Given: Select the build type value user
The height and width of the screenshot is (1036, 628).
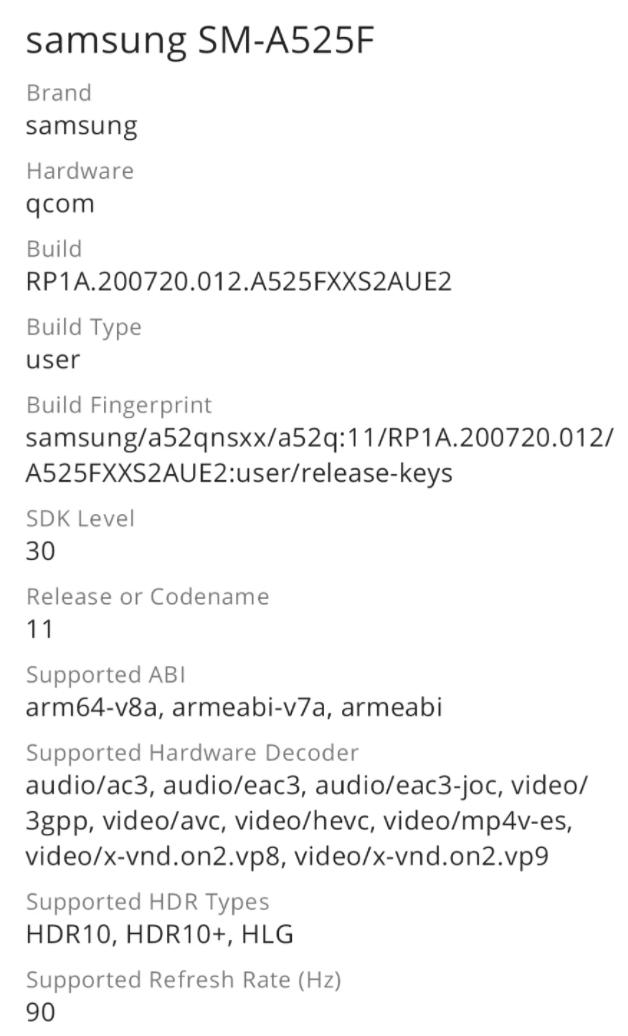Looking at the screenshot, I should (x=52, y=360).
